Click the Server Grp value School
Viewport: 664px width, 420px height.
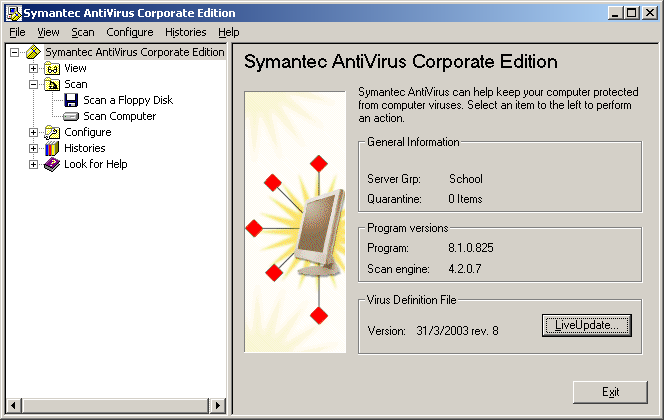[x=466, y=179]
